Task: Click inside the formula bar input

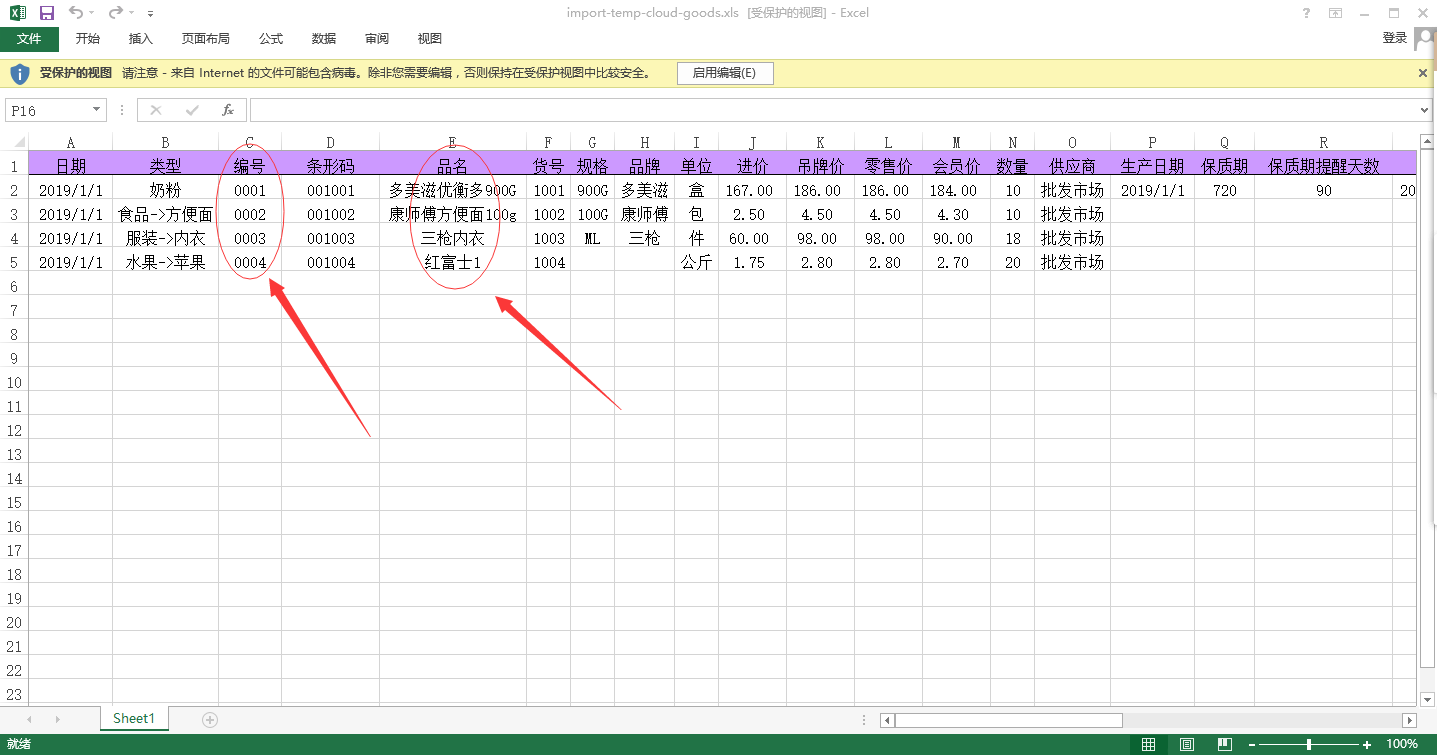Action: point(834,110)
